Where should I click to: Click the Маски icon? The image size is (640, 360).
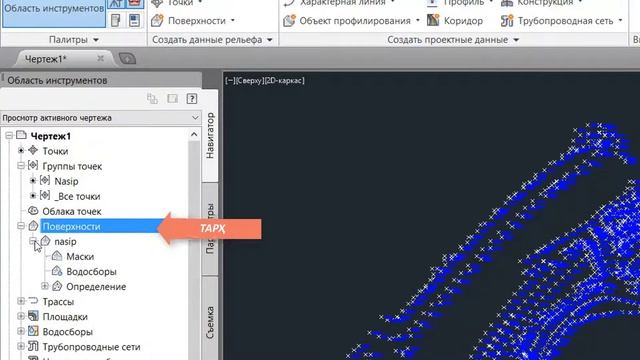tap(57, 256)
